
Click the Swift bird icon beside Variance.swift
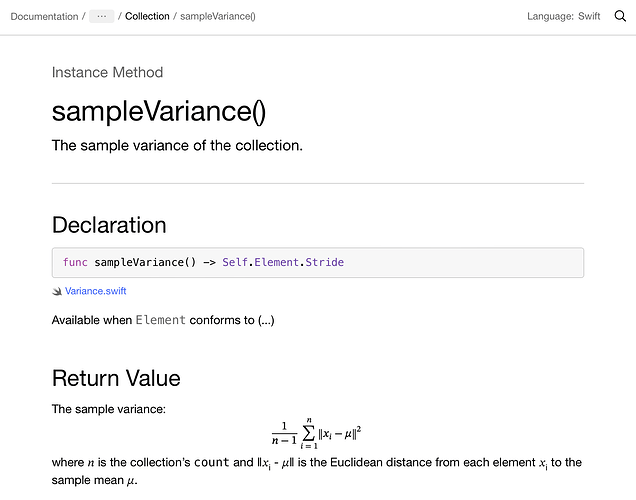[57, 291]
